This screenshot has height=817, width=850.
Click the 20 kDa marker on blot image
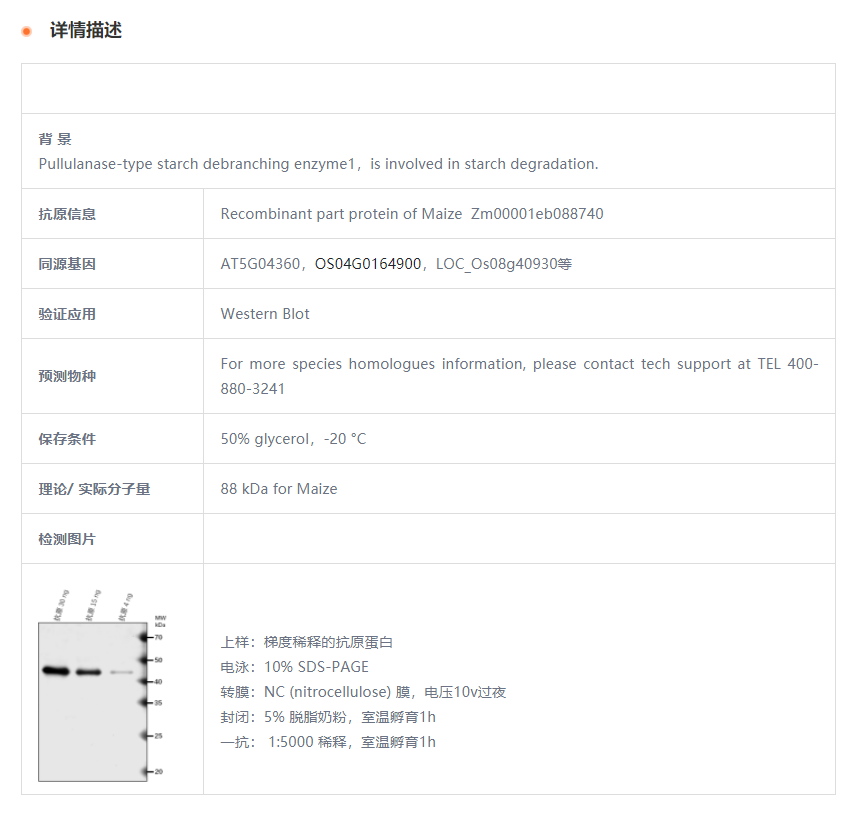click(x=157, y=772)
